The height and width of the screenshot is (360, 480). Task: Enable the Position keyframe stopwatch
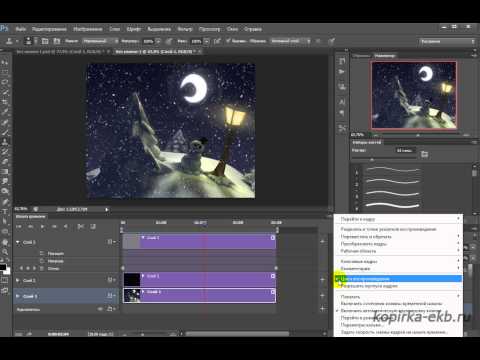pos(42,253)
